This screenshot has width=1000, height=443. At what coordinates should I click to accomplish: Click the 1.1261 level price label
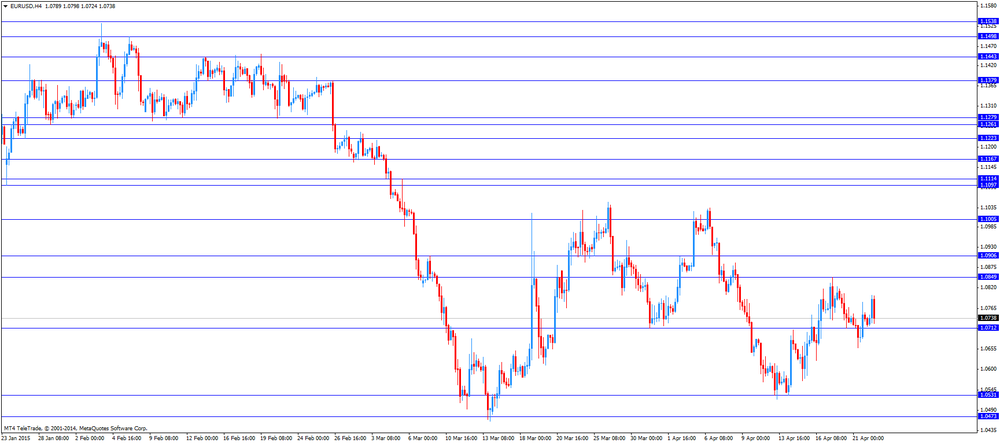click(x=988, y=124)
